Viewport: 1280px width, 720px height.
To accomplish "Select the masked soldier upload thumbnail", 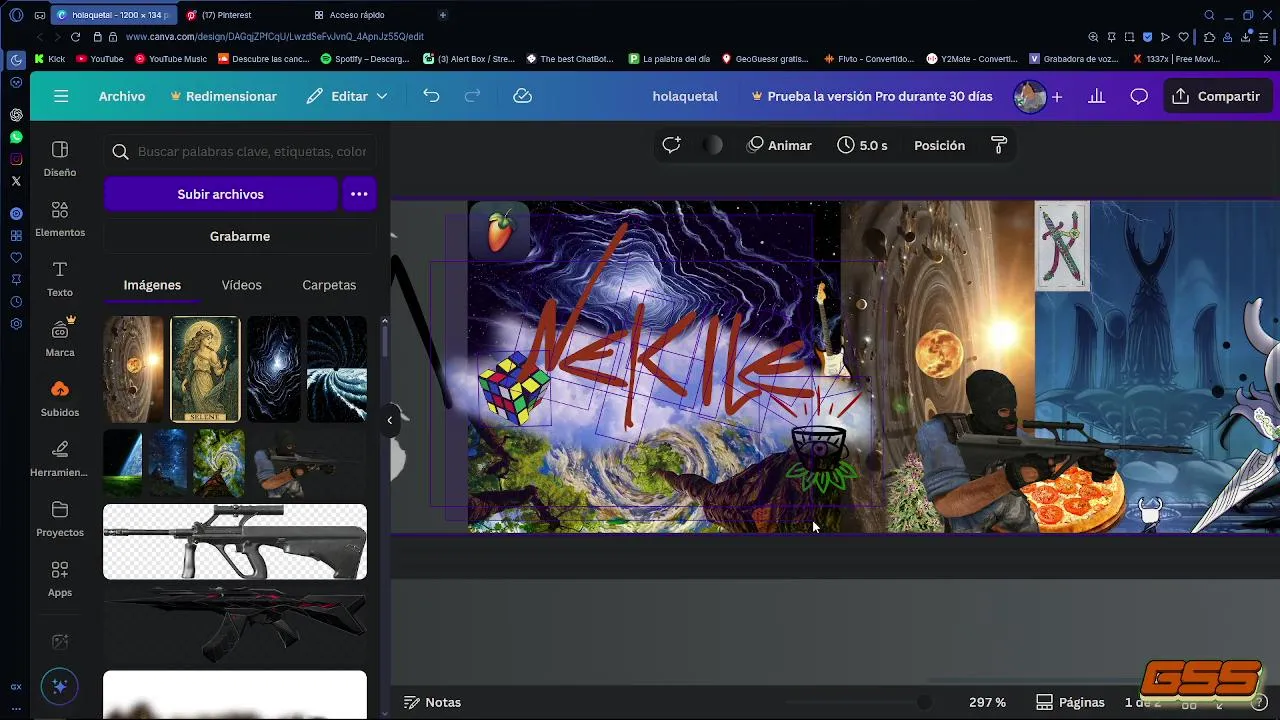I will pyautogui.click(x=309, y=463).
